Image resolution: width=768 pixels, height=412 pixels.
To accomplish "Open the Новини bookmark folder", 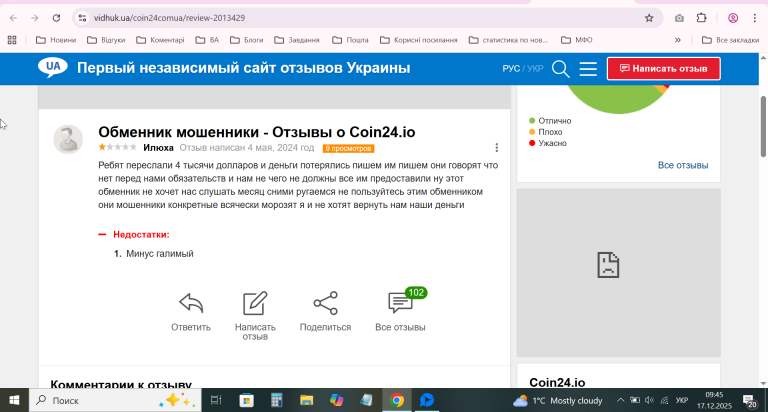I will click(56, 40).
